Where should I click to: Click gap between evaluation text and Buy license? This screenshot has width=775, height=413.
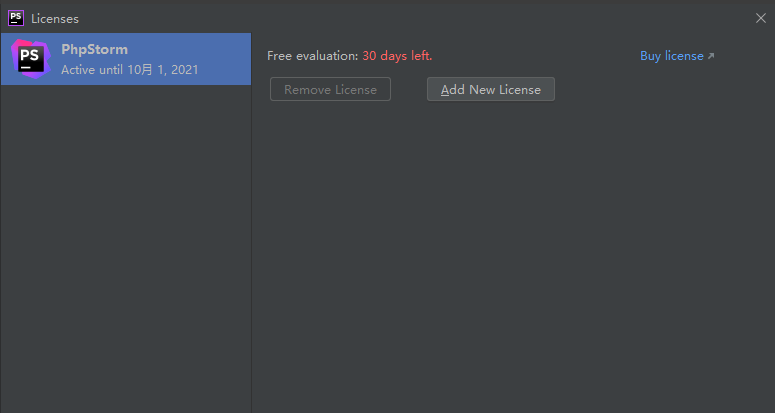tap(535, 56)
